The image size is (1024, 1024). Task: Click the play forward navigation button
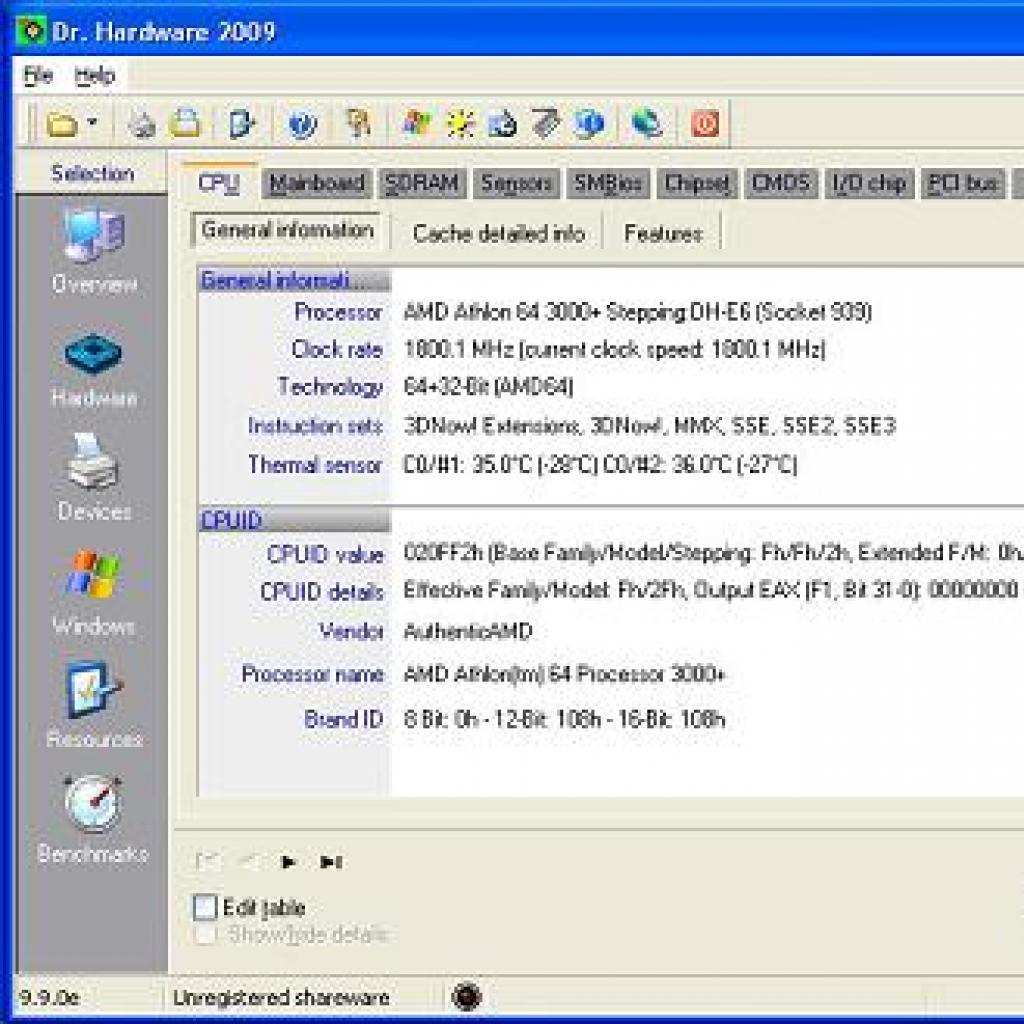[x=288, y=862]
